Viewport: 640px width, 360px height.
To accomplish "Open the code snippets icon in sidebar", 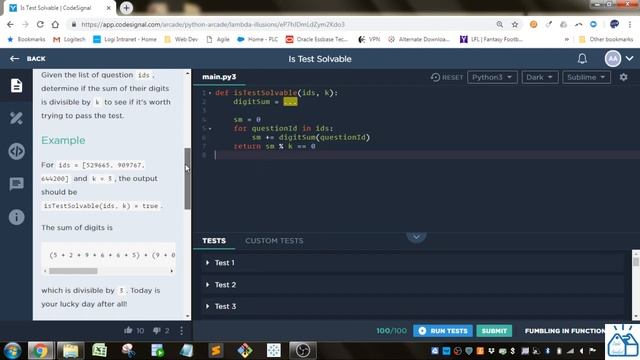I will click(x=16, y=151).
